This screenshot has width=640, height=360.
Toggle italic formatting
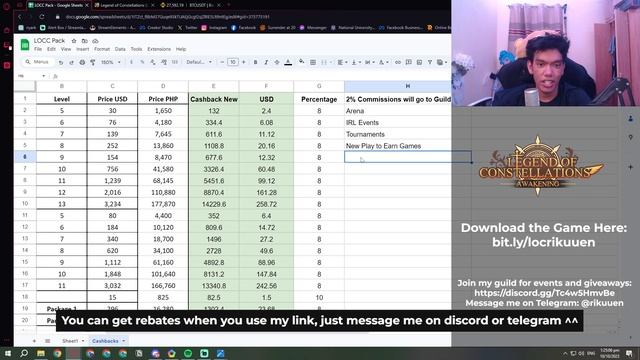(x=266, y=62)
